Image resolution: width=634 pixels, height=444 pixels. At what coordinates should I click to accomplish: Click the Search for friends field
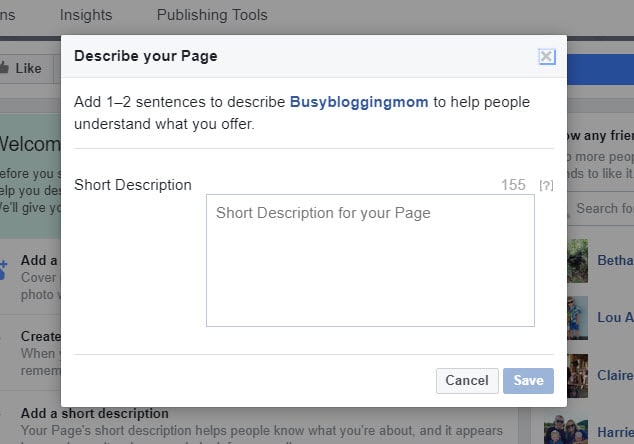point(601,208)
